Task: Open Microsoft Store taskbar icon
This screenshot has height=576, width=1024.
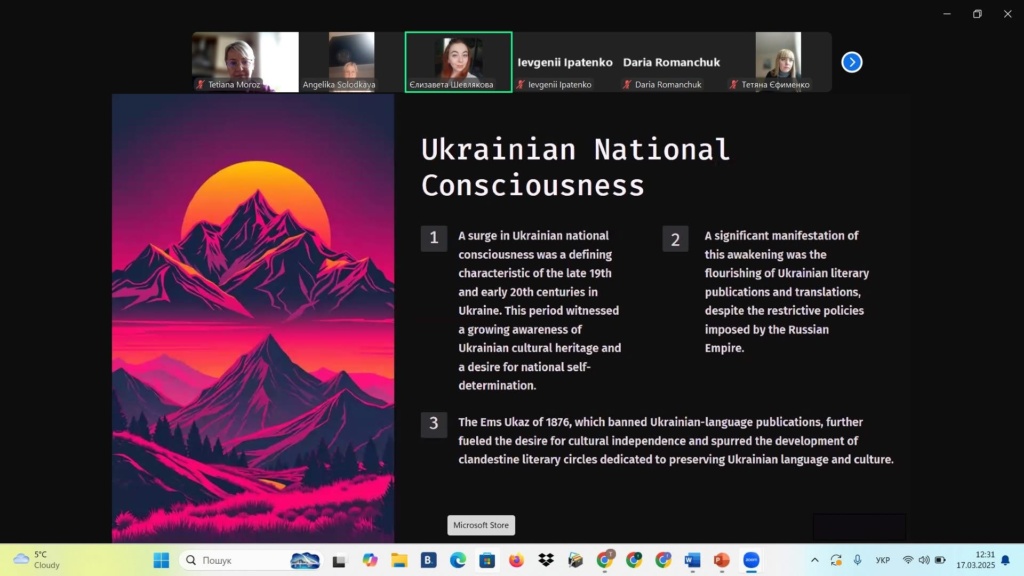Action: [487, 560]
